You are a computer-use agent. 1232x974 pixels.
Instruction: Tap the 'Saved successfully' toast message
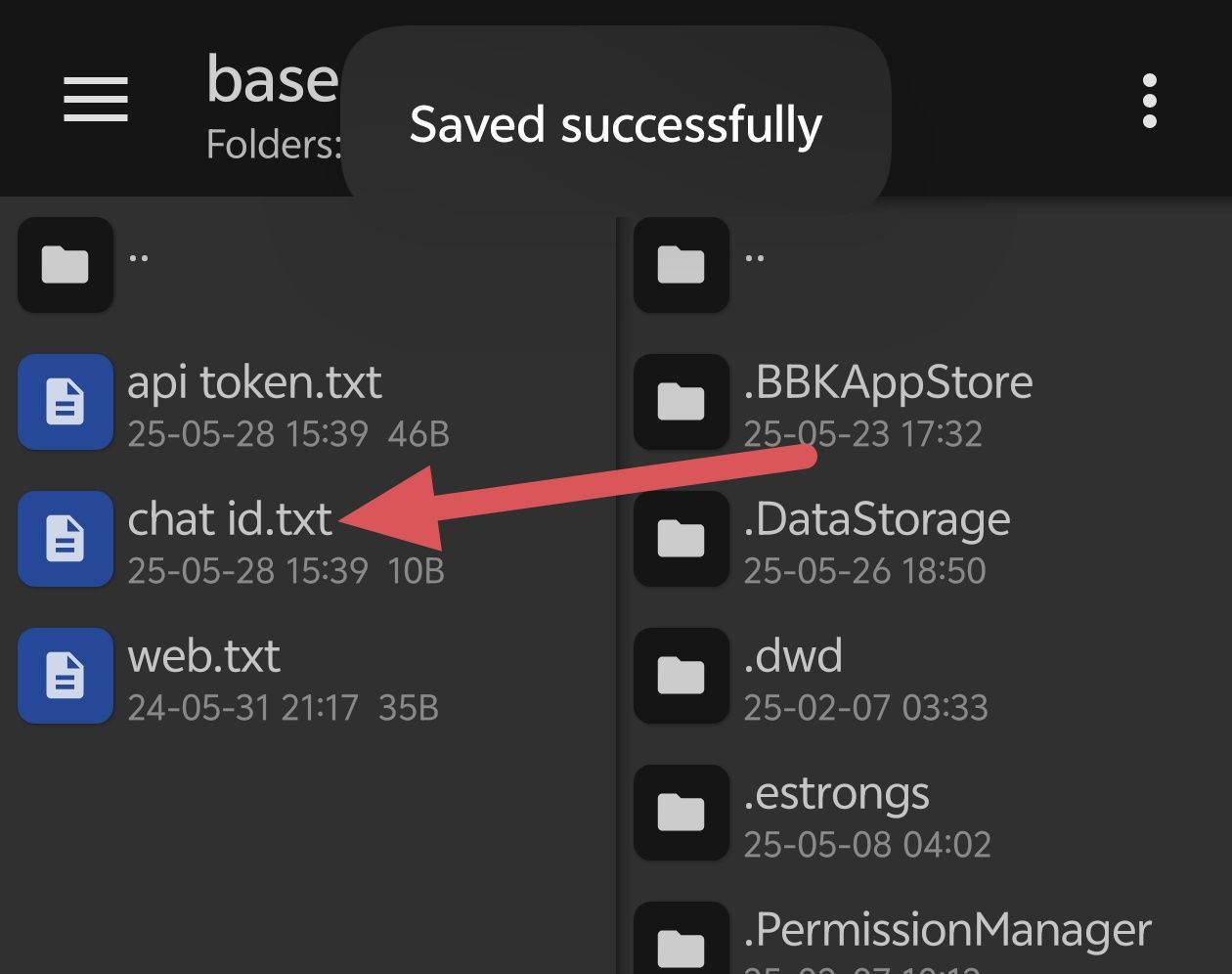pos(616,125)
